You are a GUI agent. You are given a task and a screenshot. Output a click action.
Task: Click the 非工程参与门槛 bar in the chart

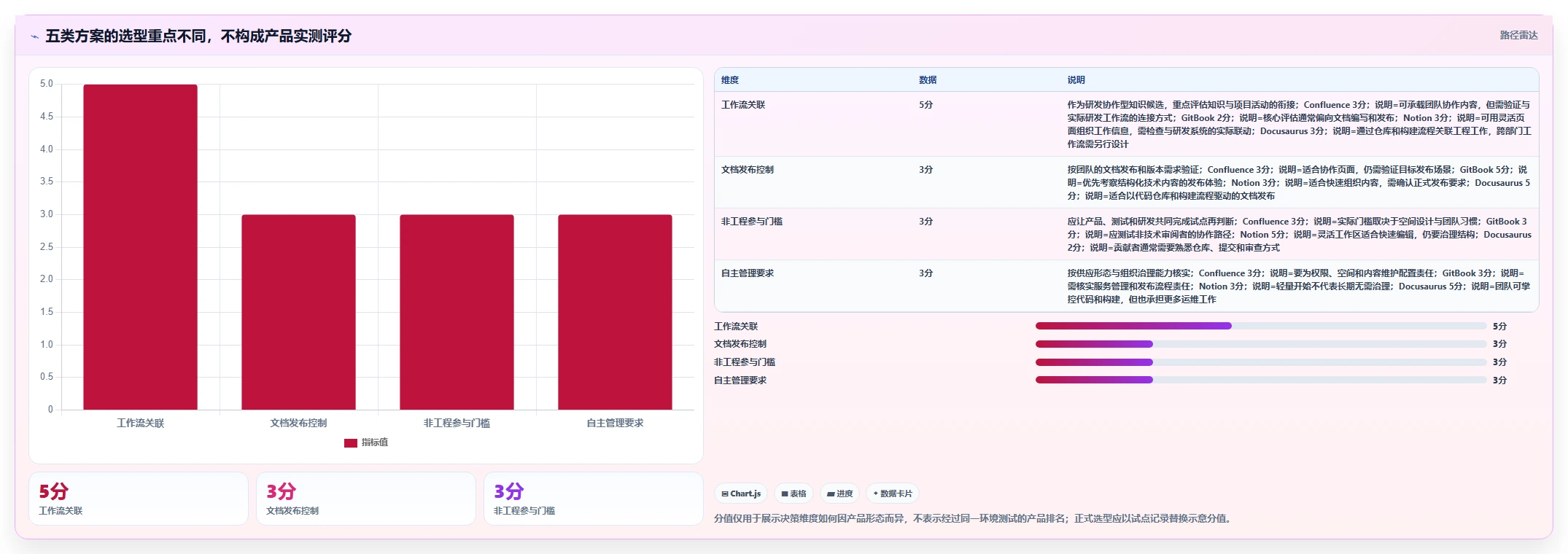[457, 312]
